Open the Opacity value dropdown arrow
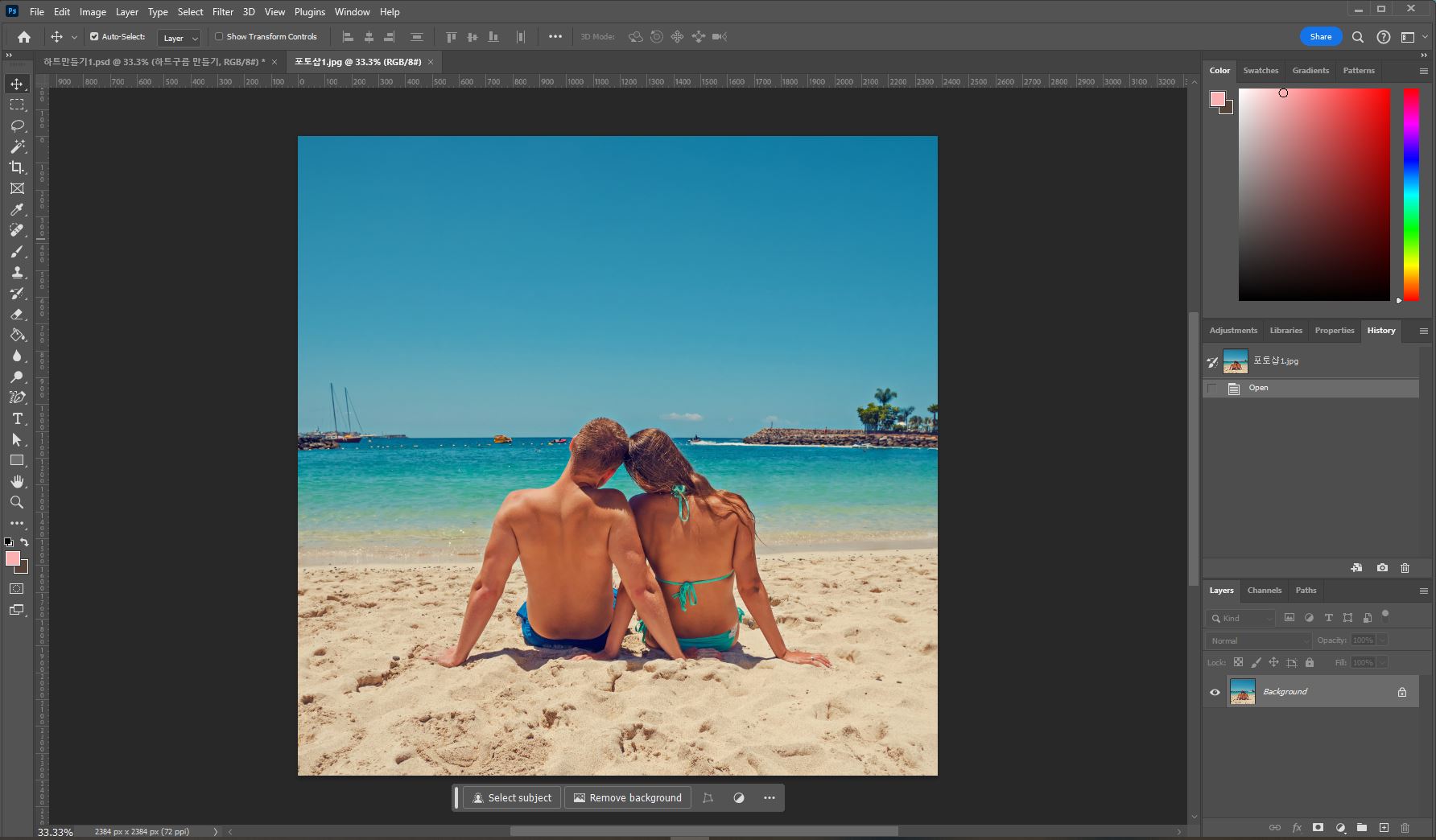 tap(1383, 640)
